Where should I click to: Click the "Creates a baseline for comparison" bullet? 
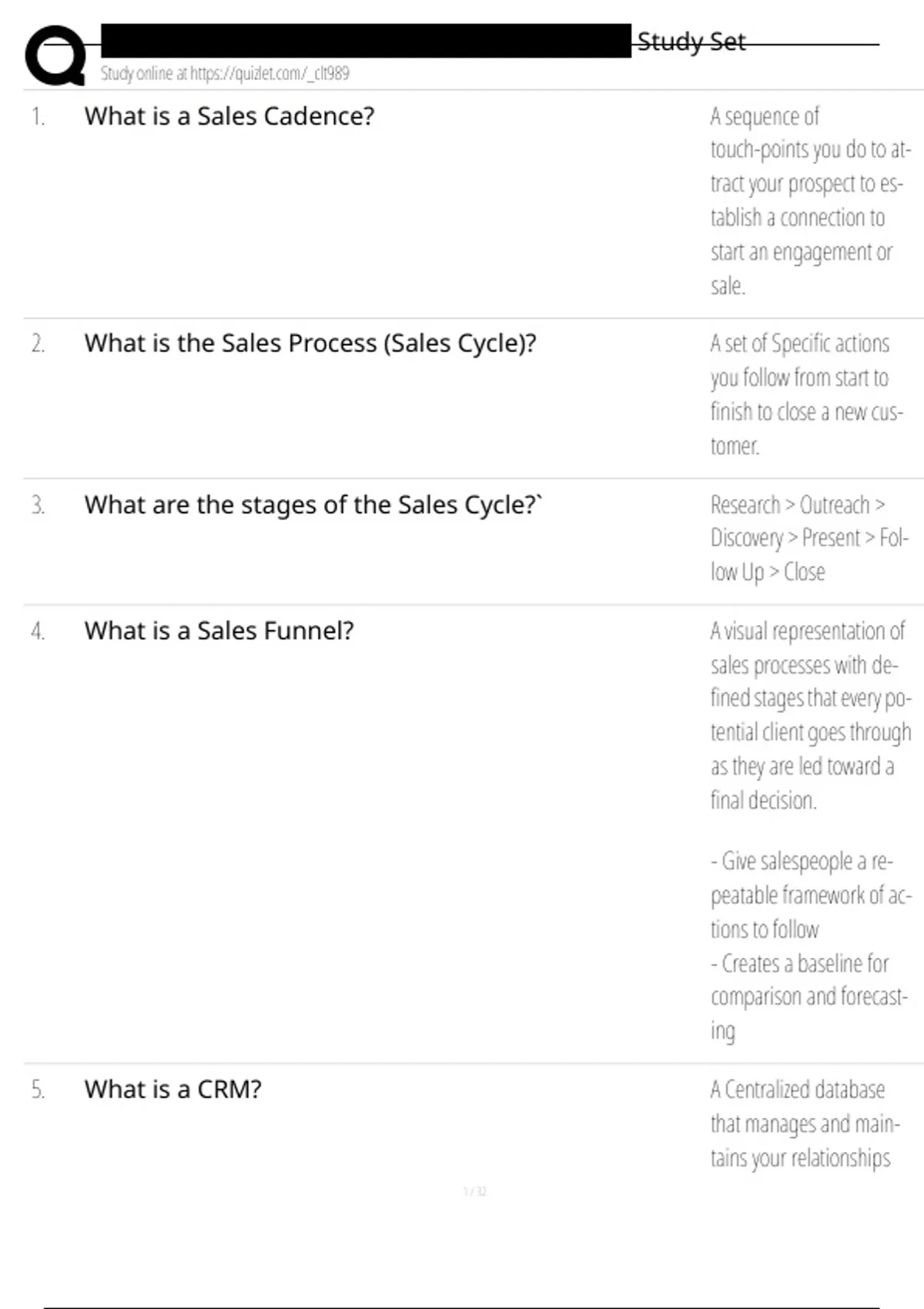point(808,996)
